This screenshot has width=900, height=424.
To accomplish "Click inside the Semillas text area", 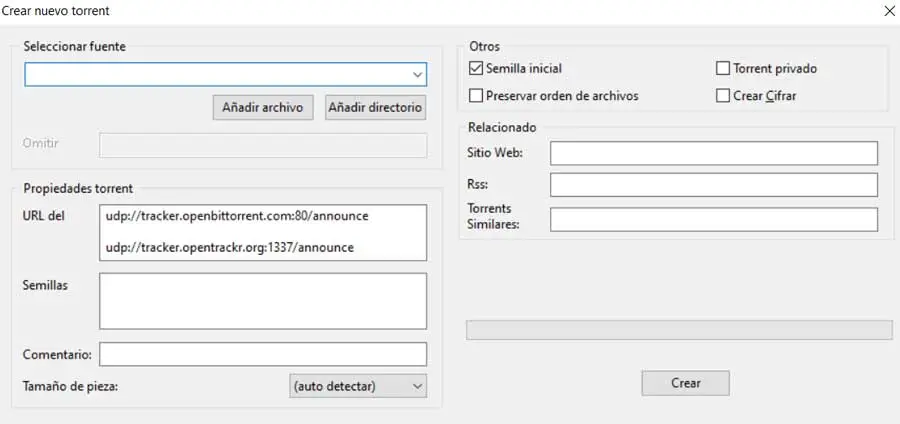I will [x=263, y=301].
